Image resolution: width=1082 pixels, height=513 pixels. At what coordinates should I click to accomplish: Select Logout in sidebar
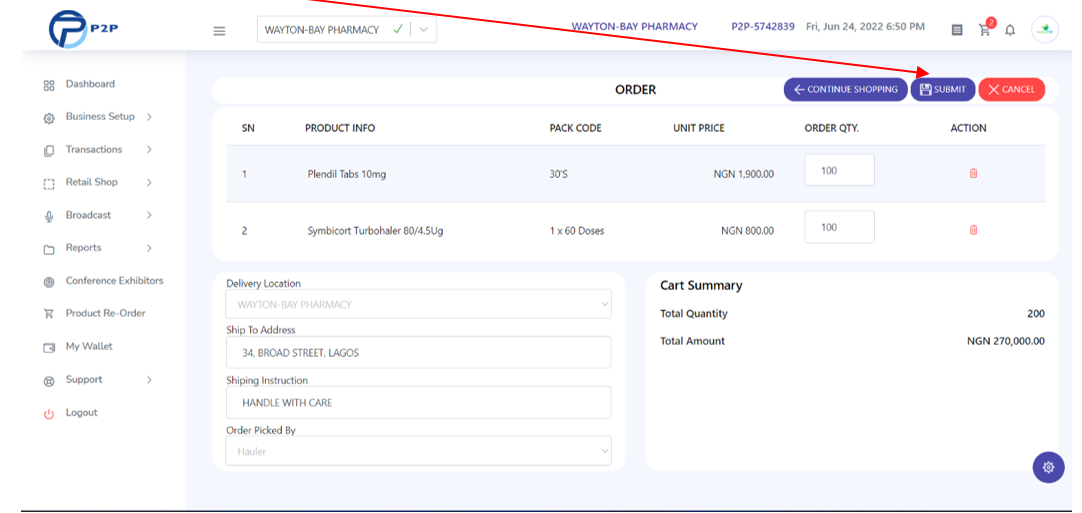[x=81, y=413]
